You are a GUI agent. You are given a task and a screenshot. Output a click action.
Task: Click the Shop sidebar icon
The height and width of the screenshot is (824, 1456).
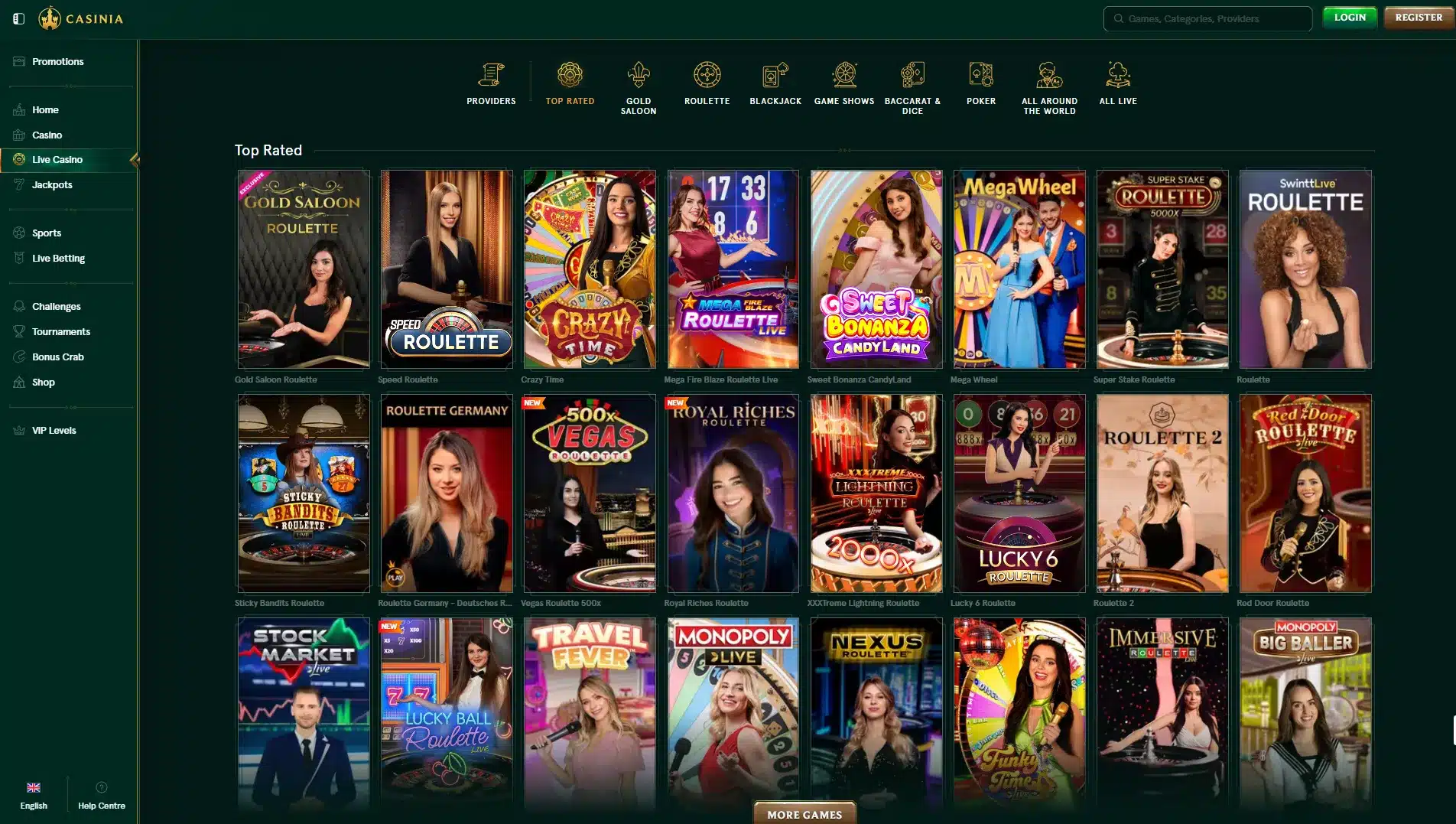[19, 382]
